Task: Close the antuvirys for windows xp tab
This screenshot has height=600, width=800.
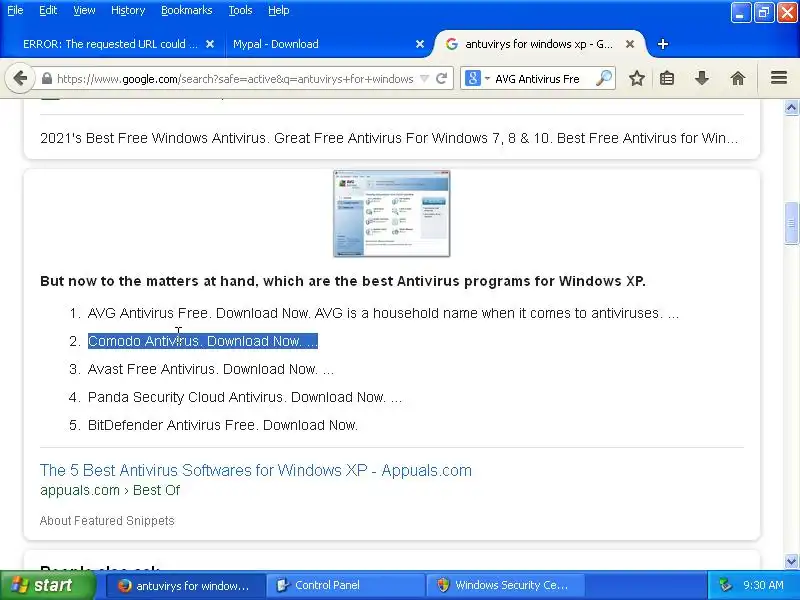Action: pos(630,44)
